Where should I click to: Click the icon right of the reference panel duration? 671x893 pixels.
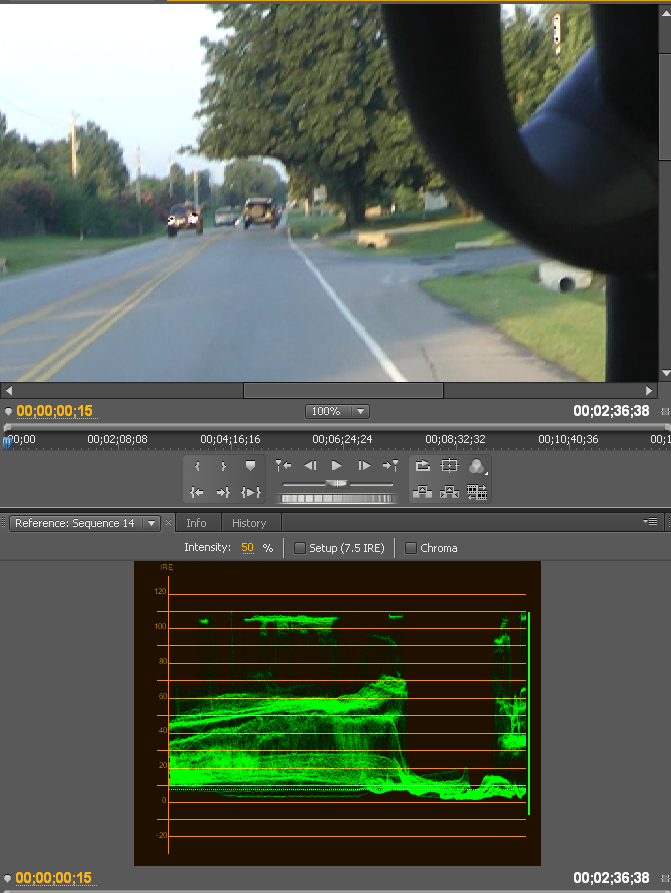[665, 878]
